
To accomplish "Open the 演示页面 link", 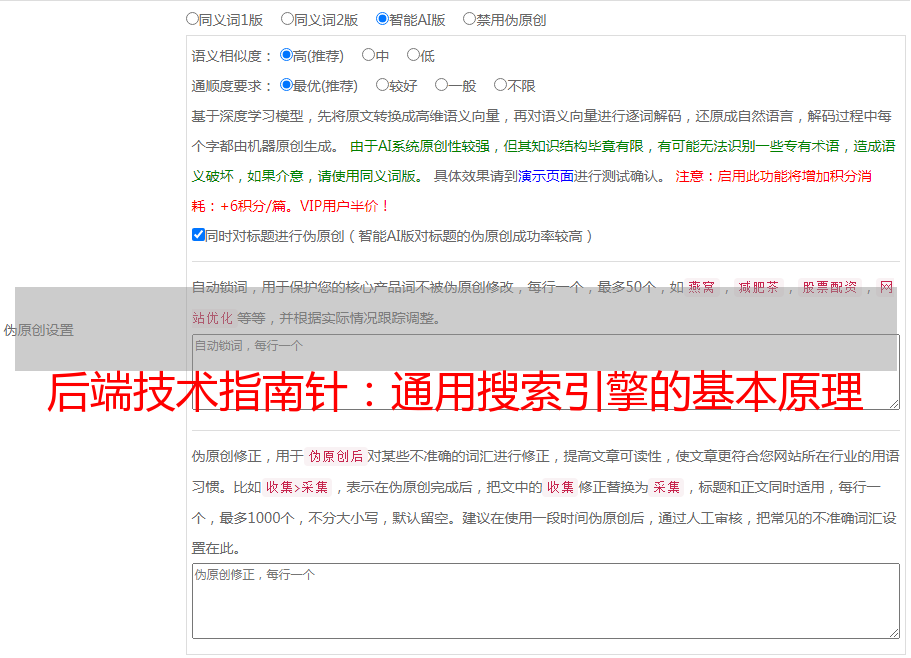I will click(546, 176).
